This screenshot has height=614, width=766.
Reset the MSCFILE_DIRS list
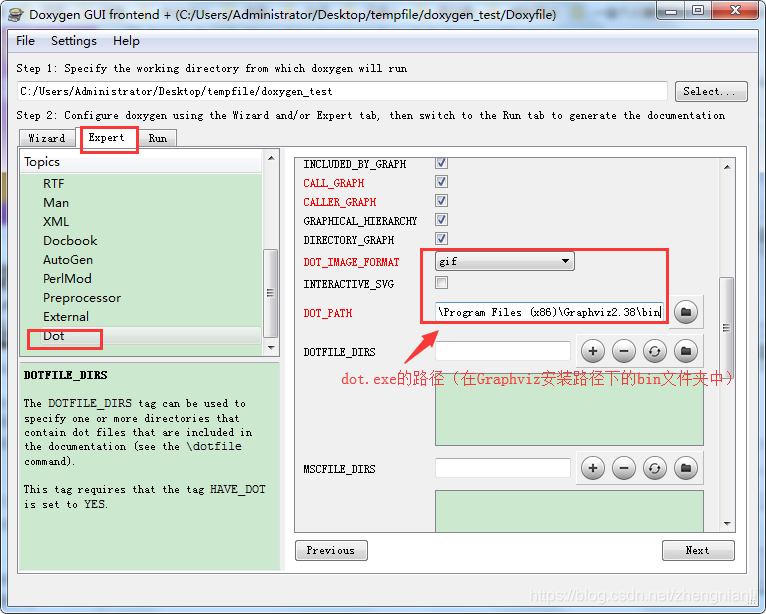(x=655, y=468)
